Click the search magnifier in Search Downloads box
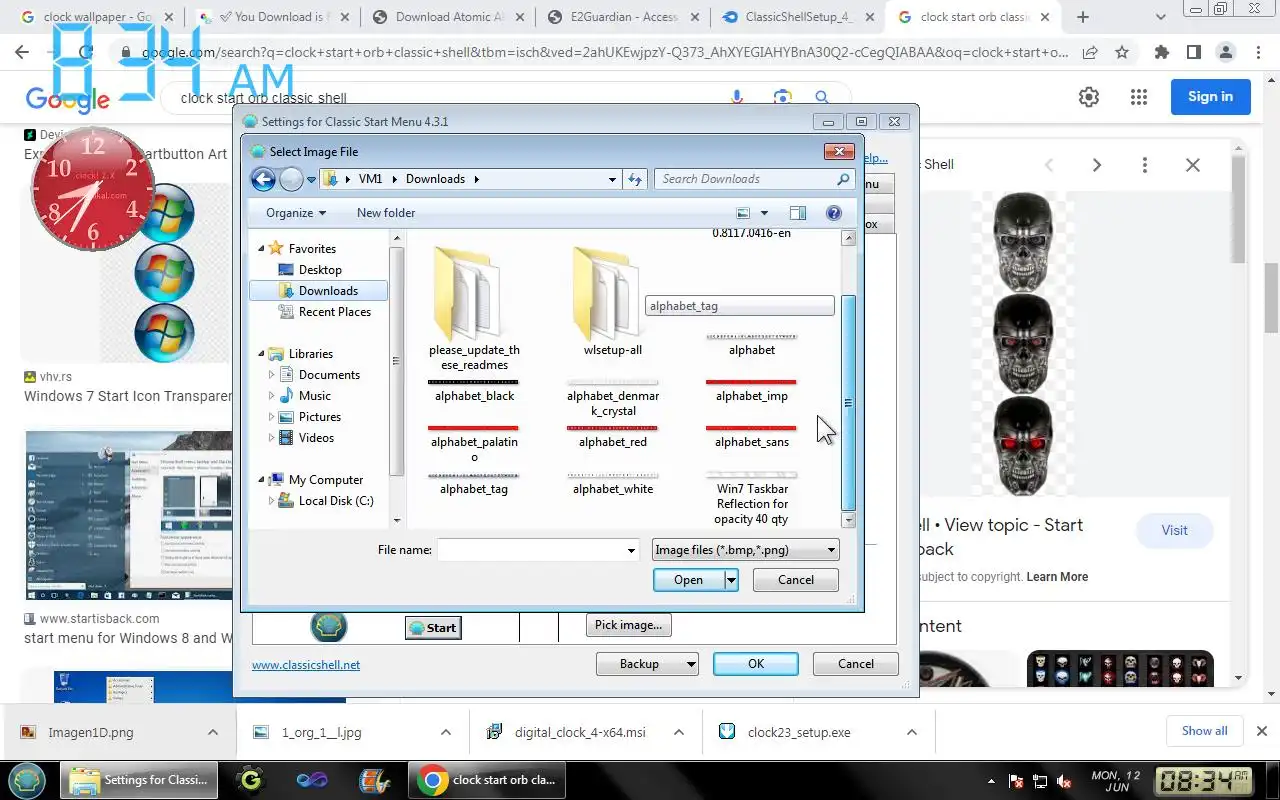The height and width of the screenshot is (800, 1280). (x=842, y=179)
